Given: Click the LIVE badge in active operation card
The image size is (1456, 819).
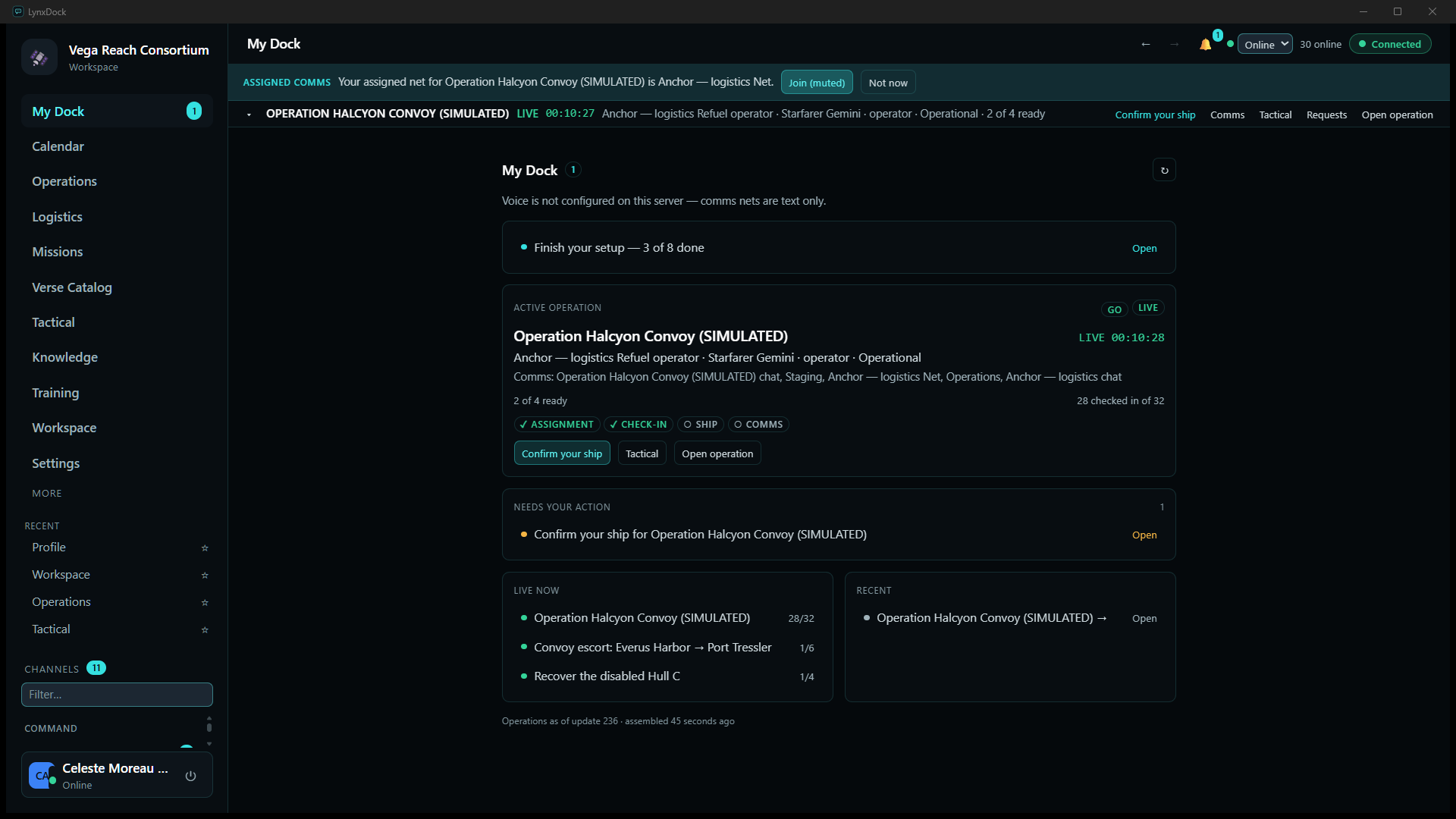Looking at the screenshot, I should pos(1148,308).
